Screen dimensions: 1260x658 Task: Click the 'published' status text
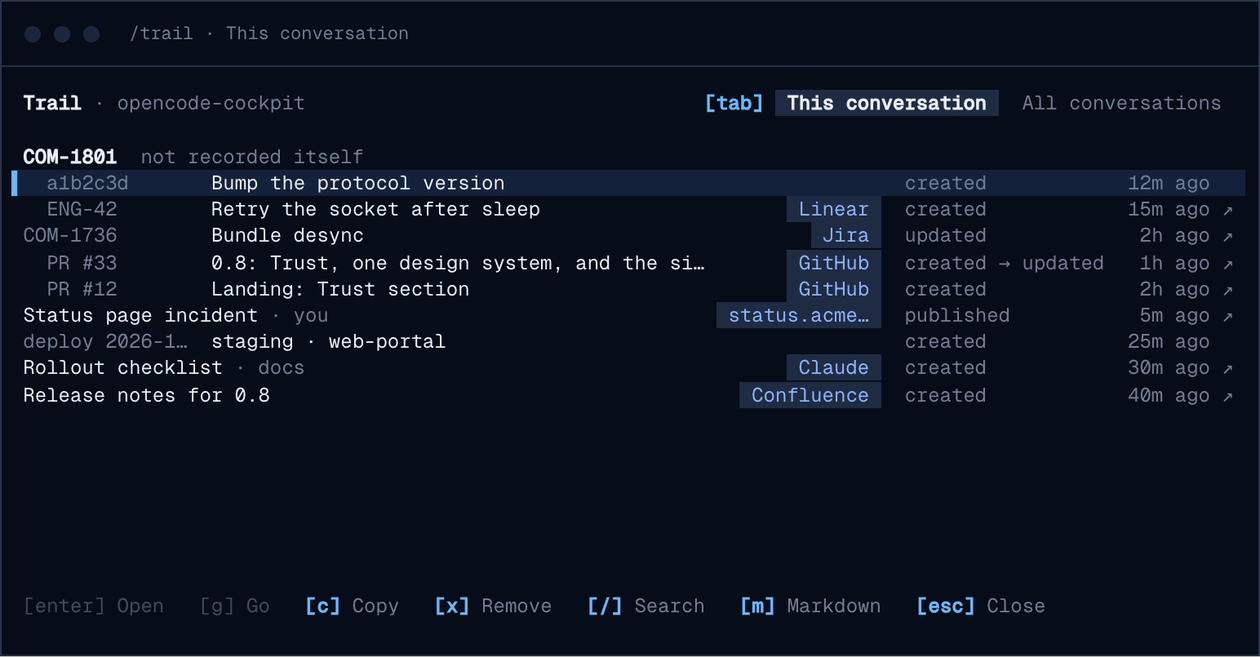point(957,316)
